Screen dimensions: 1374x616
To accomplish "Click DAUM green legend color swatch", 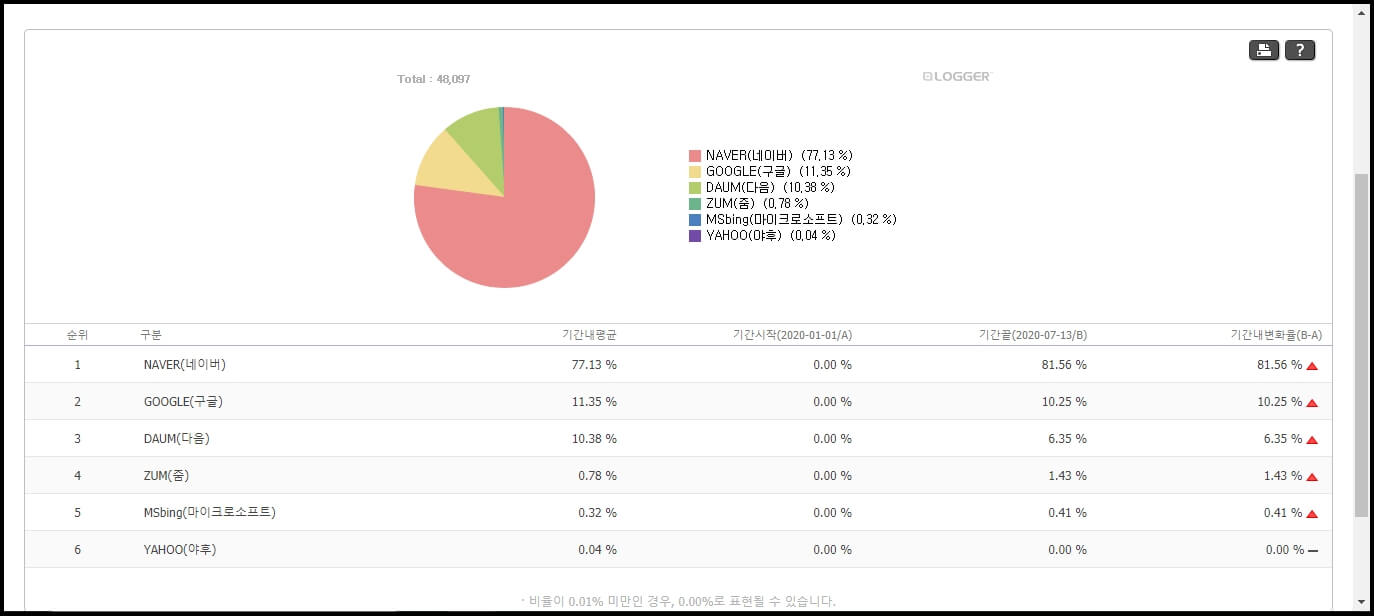I will click(x=695, y=188).
